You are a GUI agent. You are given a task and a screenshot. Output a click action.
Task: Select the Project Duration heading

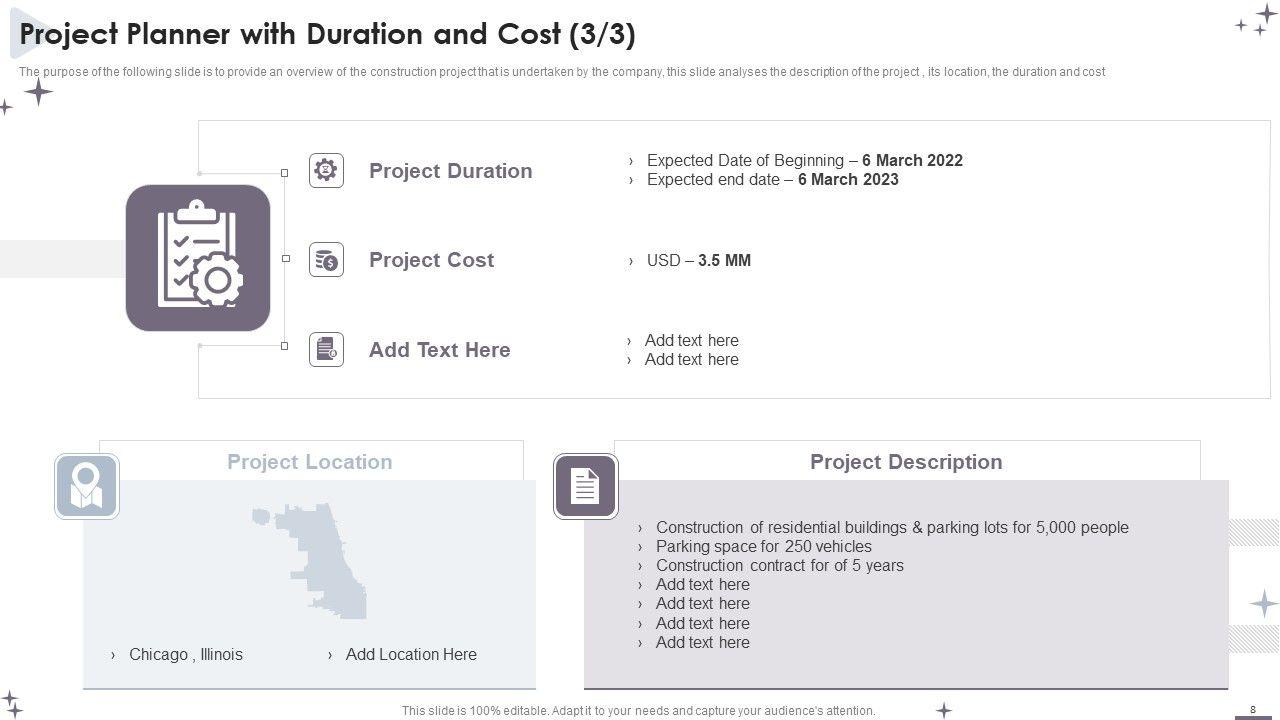[x=450, y=171]
